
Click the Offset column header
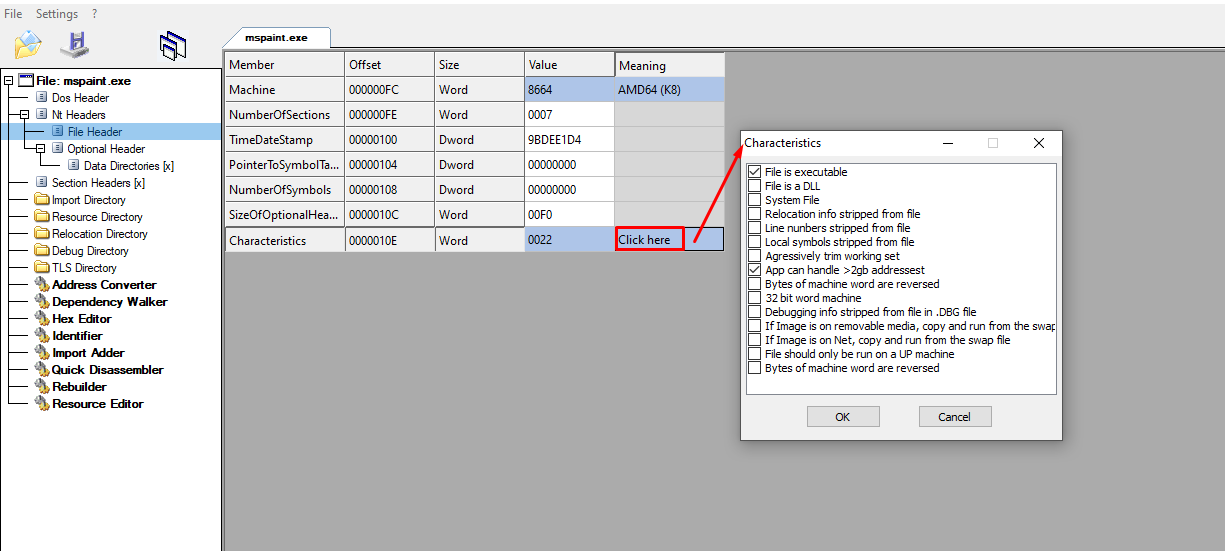point(389,65)
